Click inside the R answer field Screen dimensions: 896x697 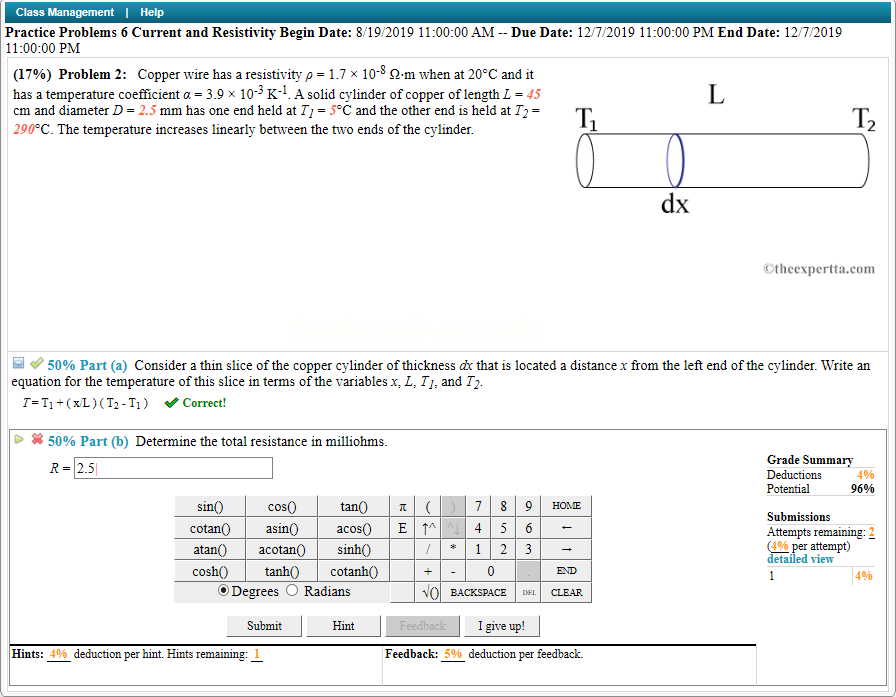pyautogui.click(x=172, y=467)
